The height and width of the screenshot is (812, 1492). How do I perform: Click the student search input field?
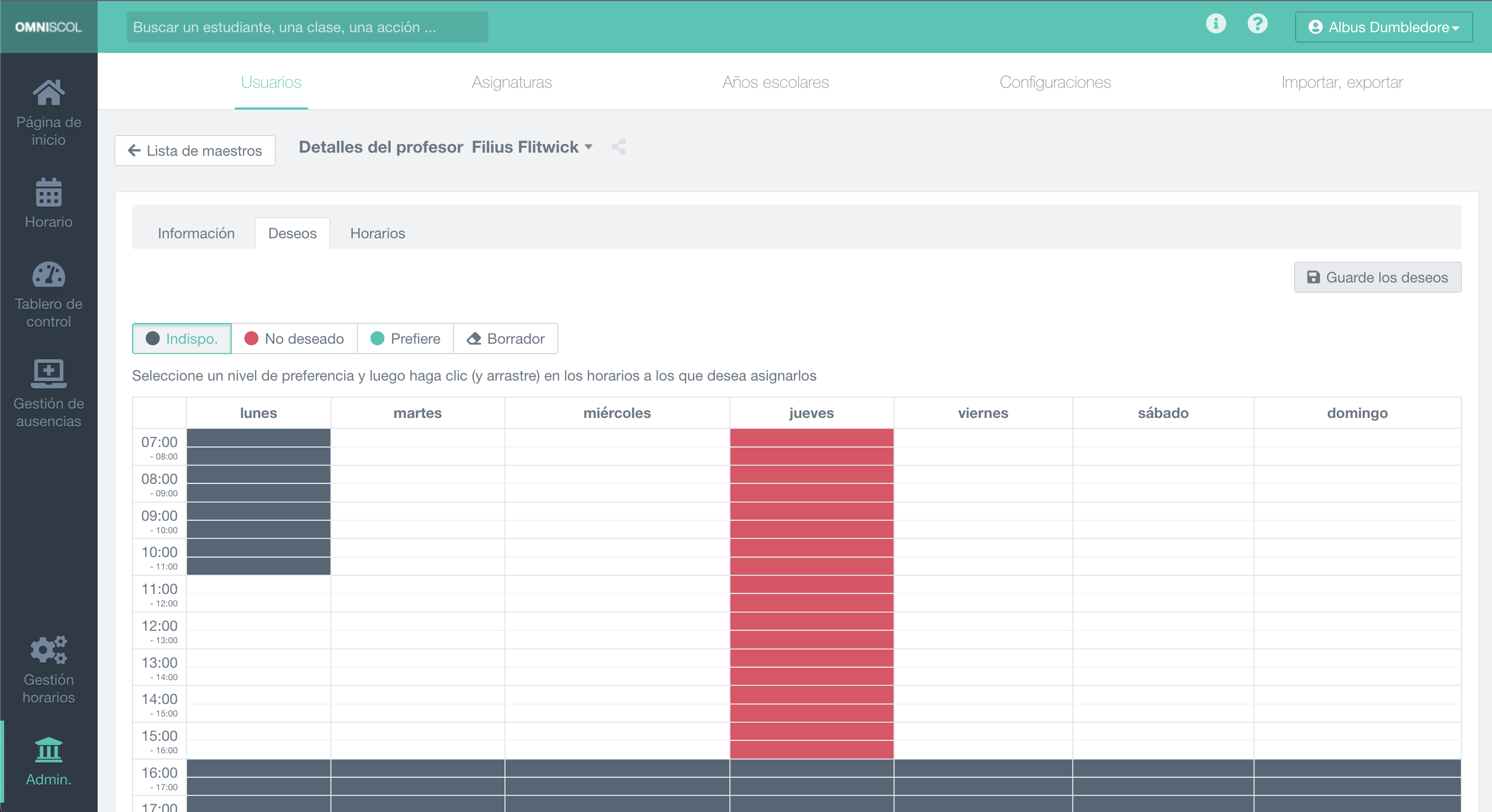(307, 27)
